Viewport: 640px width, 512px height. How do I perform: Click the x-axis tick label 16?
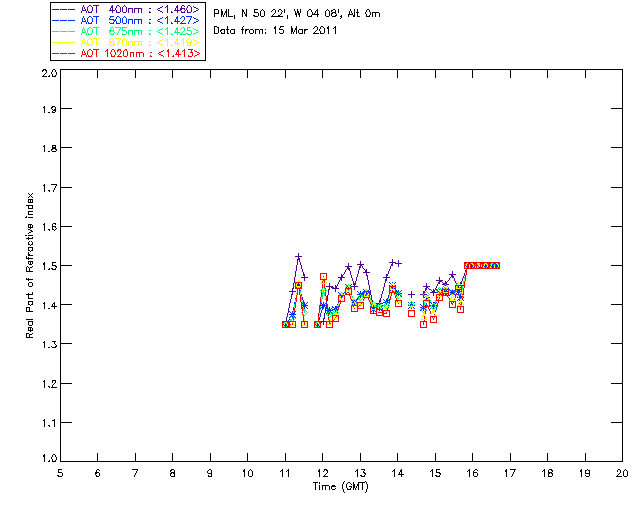(473, 473)
